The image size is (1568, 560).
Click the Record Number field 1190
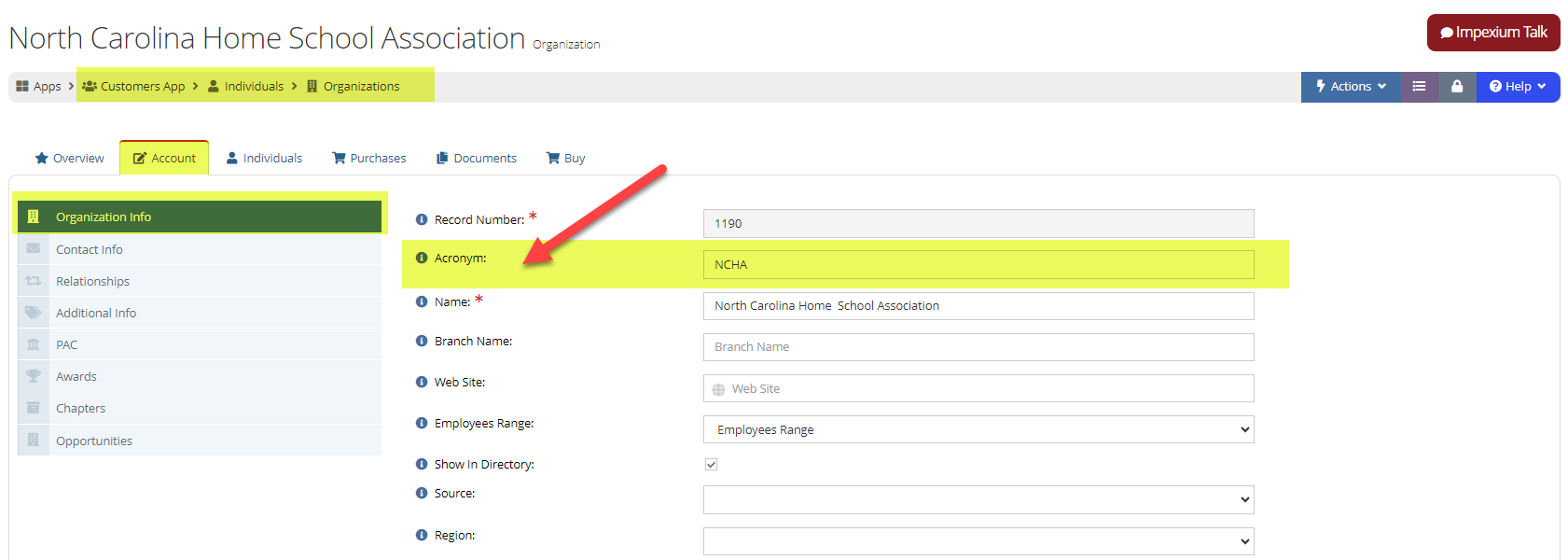tap(978, 223)
